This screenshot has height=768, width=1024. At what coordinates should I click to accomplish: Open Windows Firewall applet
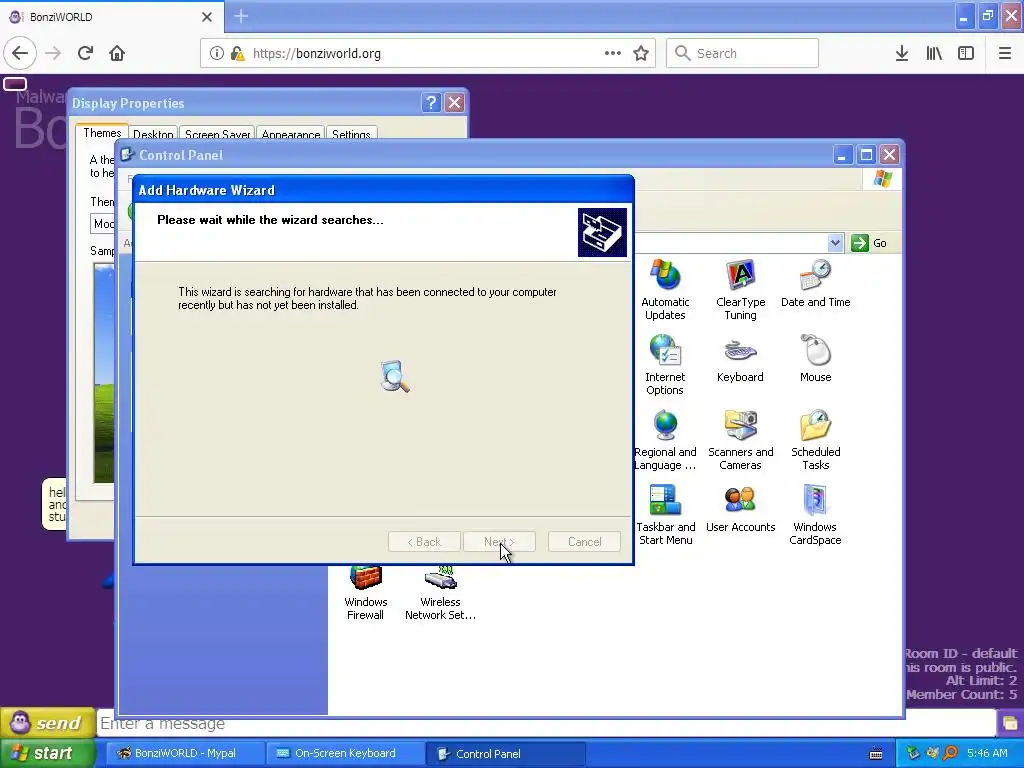point(365,593)
